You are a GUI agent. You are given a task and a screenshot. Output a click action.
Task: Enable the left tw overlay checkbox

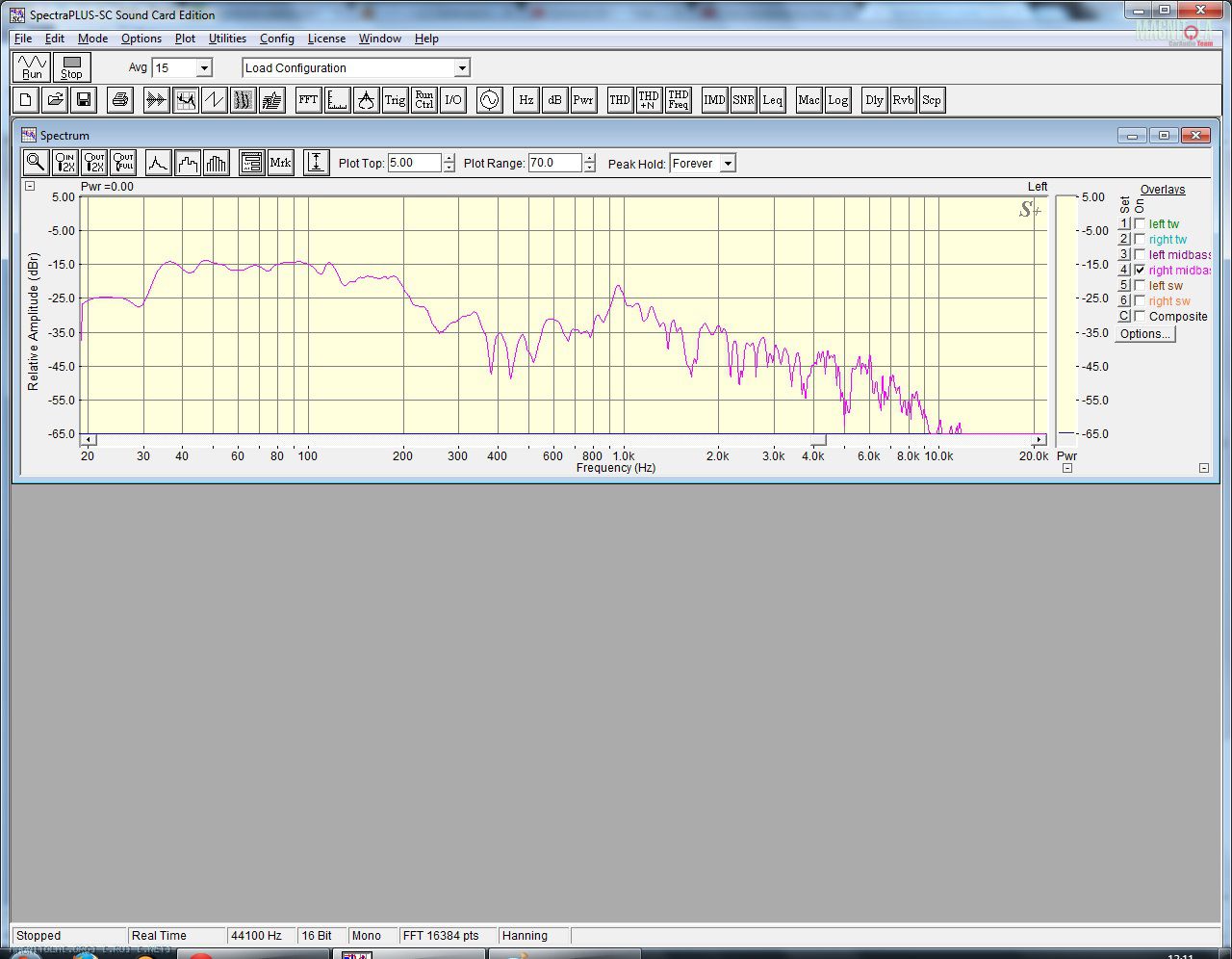(1140, 224)
